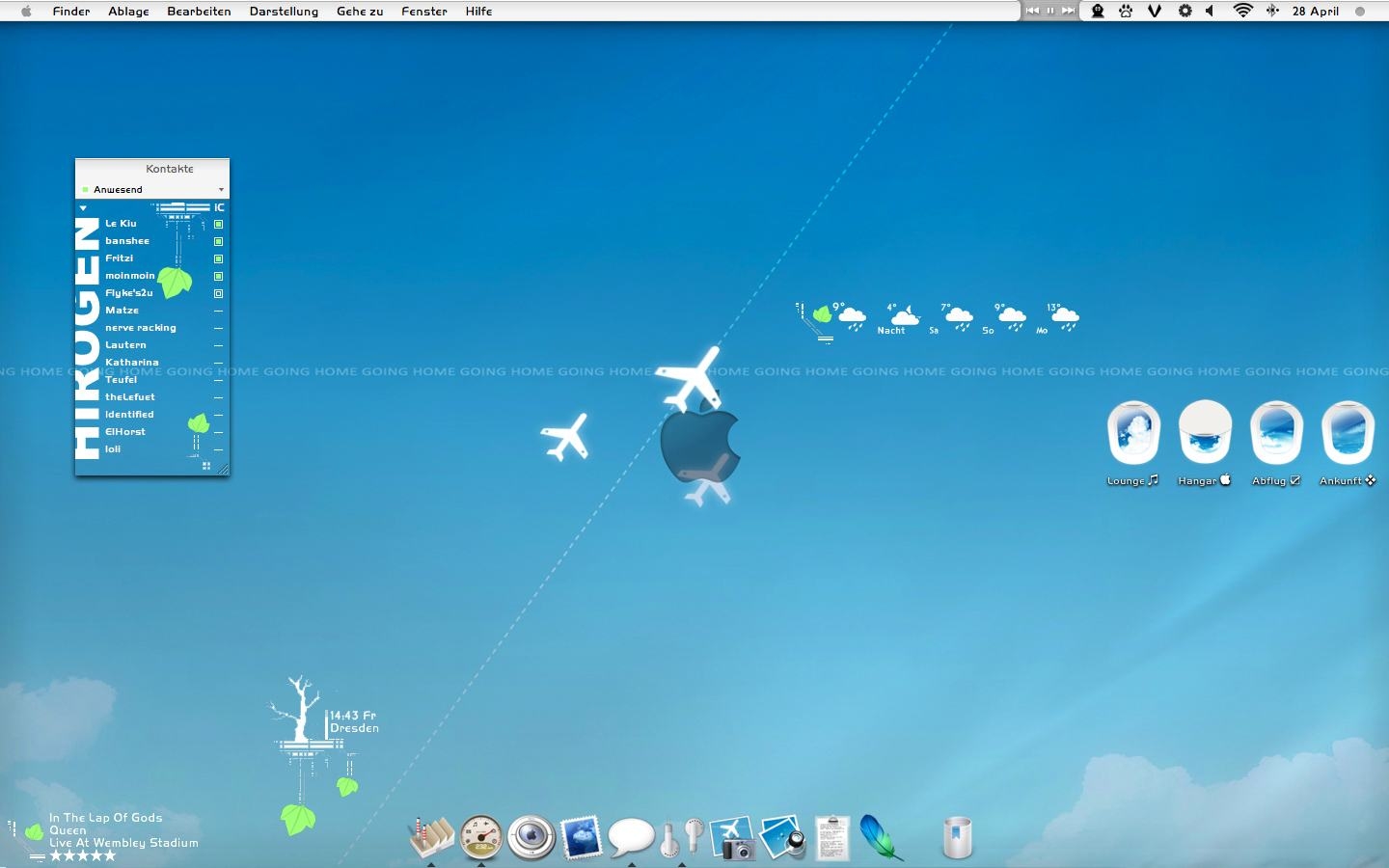Click the webcam-figure menu bar icon

(x=1098, y=11)
